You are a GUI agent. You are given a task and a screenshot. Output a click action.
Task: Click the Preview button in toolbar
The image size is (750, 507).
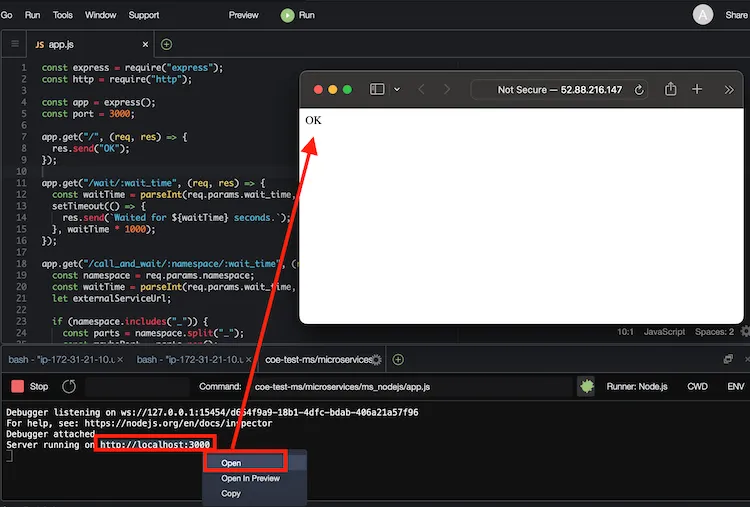(x=243, y=15)
